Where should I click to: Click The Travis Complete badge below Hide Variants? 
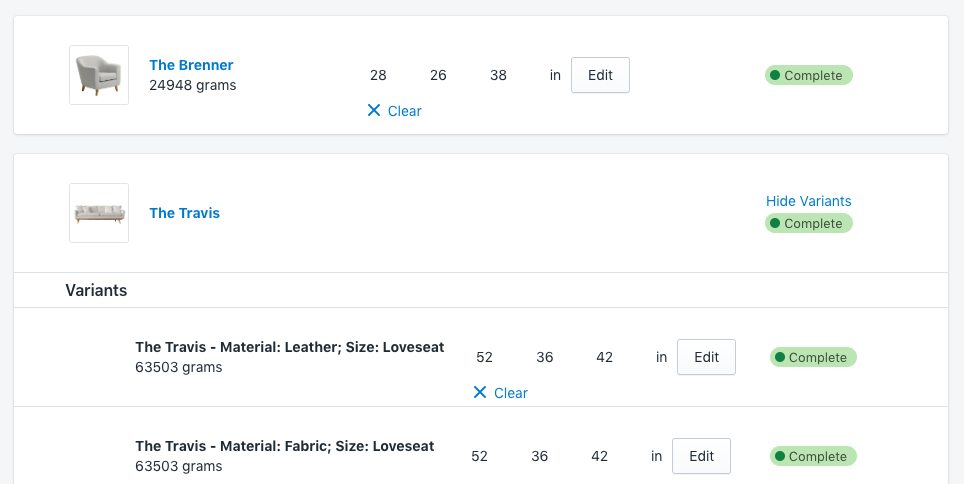coord(809,223)
